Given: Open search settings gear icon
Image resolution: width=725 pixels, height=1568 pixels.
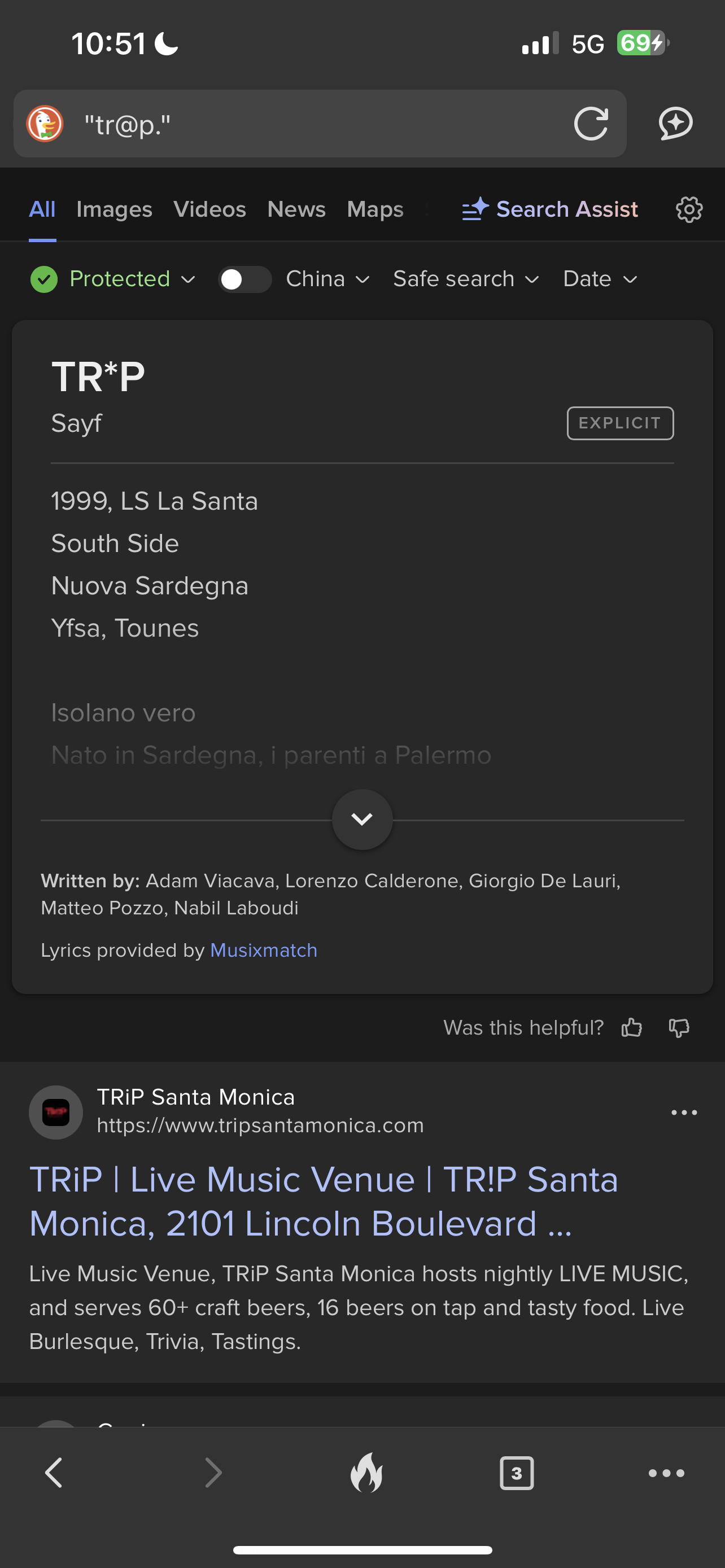Looking at the screenshot, I should coord(688,209).
